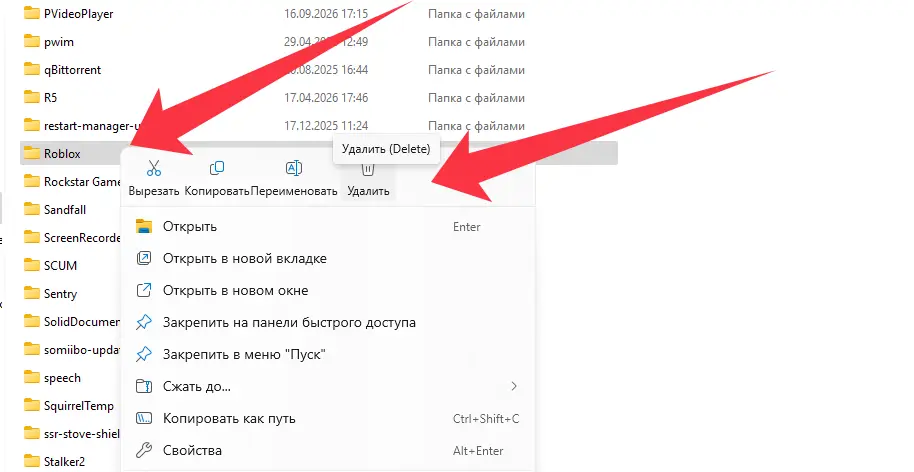Viewport: 914px width, 472px height.
Task: Click the open-in-new-window icon
Action: pyautogui.click(x=144, y=290)
